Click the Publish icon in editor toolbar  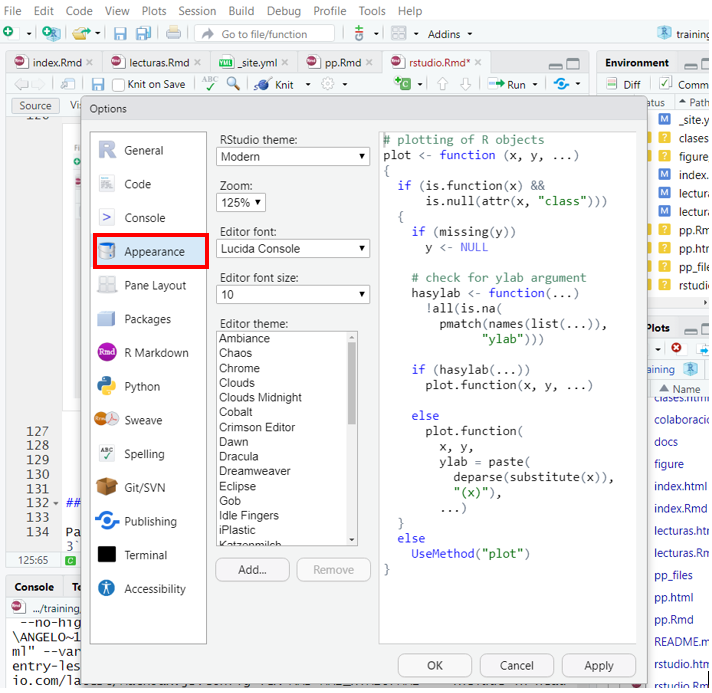click(x=561, y=84)
